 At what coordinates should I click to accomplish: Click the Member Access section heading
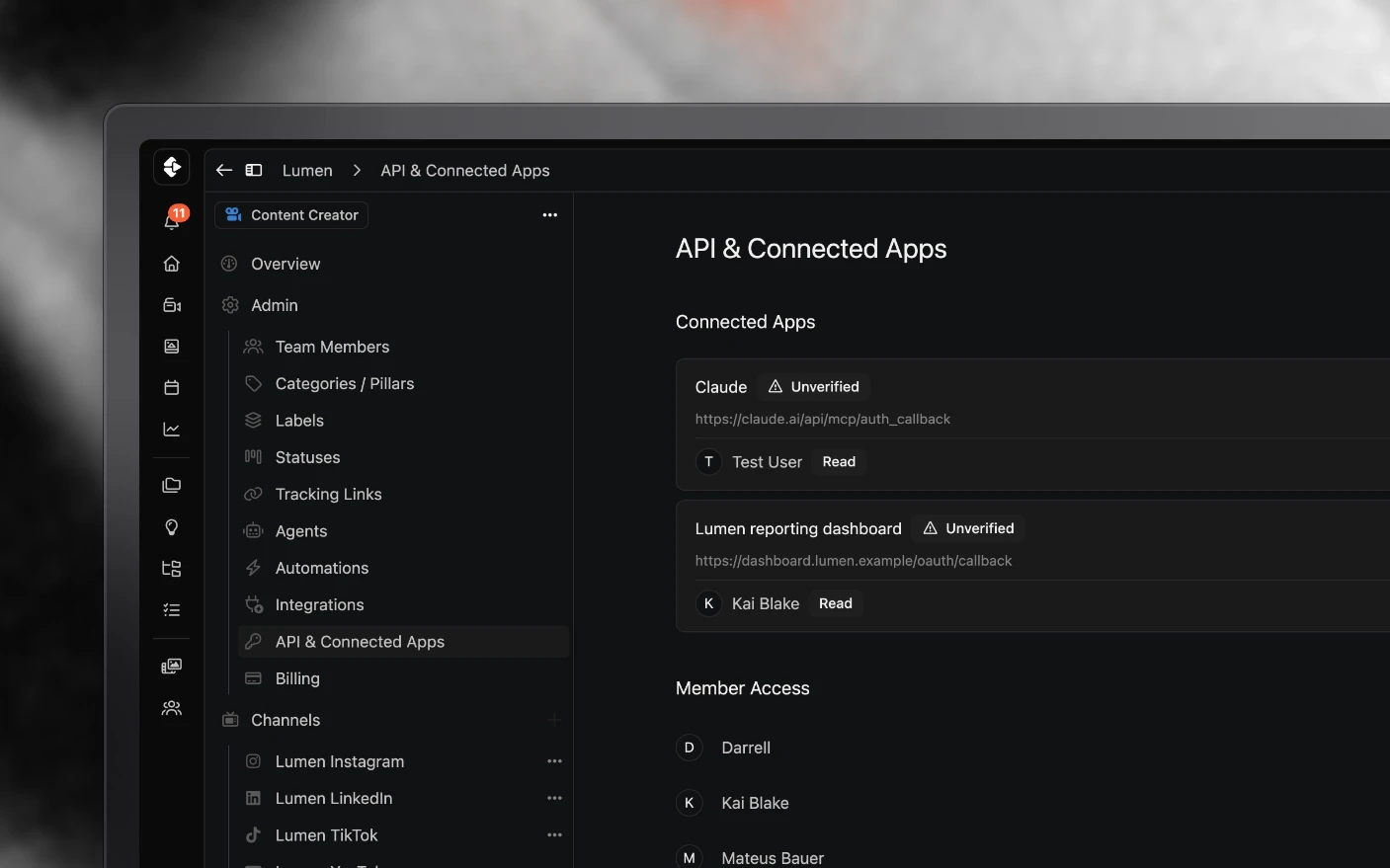point(742,688)
